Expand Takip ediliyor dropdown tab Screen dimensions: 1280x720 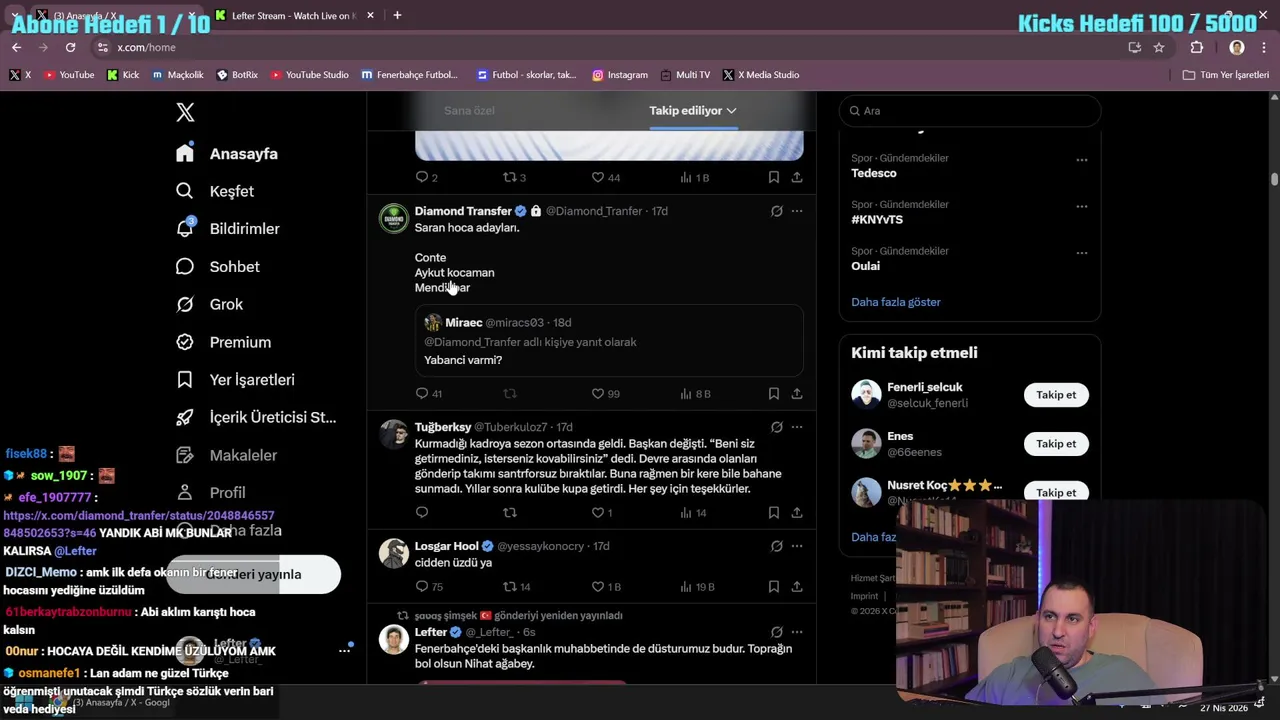tap(693, 110)
